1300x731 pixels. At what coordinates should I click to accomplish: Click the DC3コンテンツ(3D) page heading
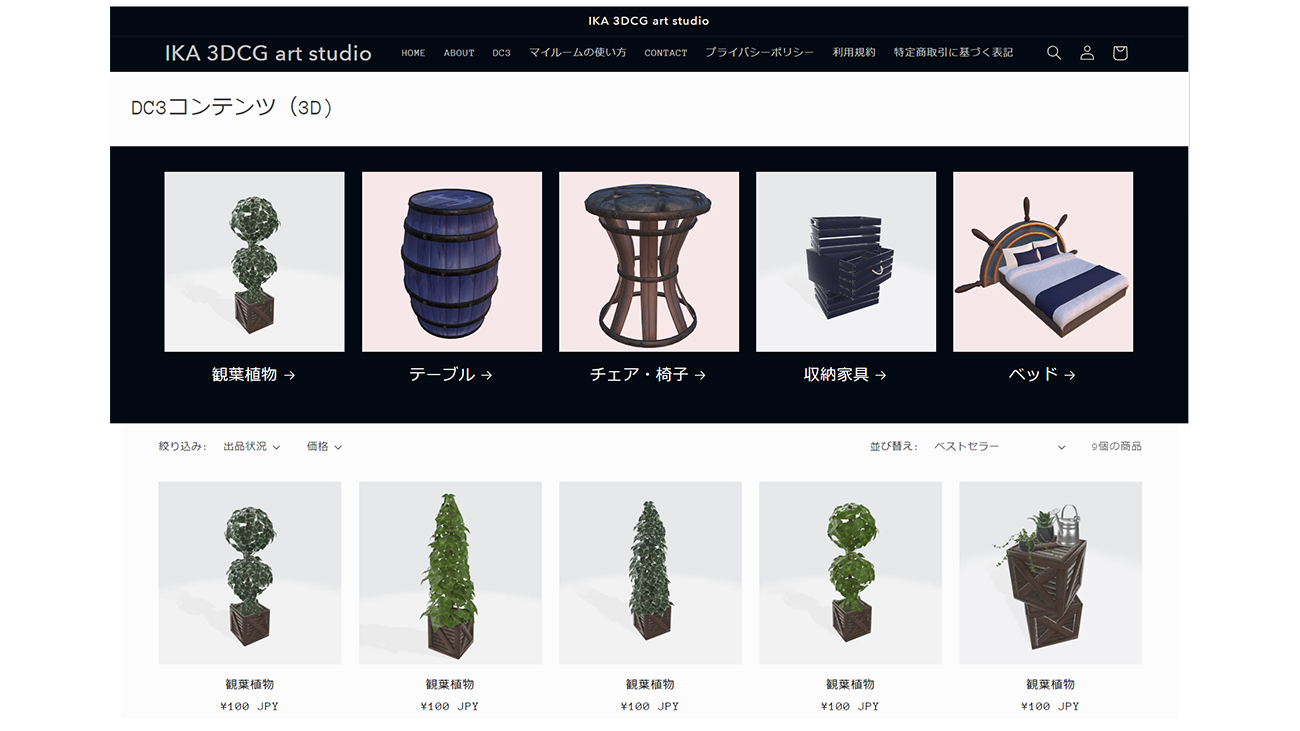[x=231, y=108]
